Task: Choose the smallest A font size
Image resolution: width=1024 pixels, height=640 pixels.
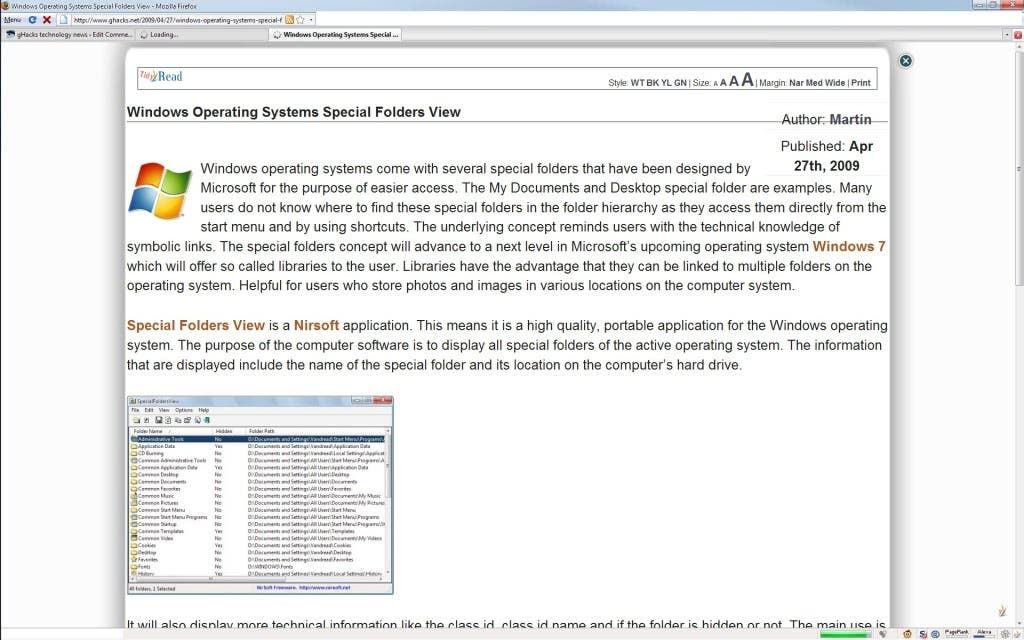Action: coord(716,84)
